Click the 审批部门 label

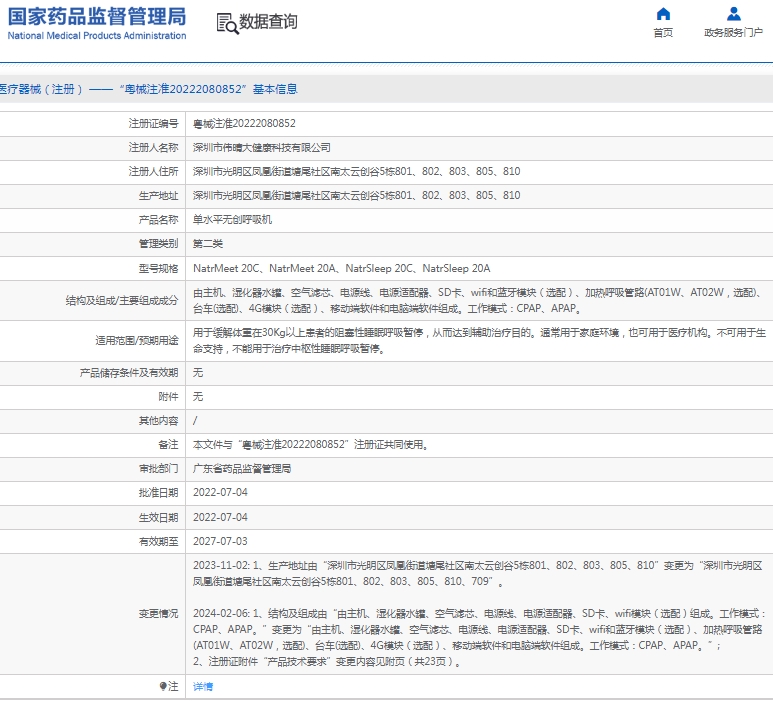[x=158, y=468]
